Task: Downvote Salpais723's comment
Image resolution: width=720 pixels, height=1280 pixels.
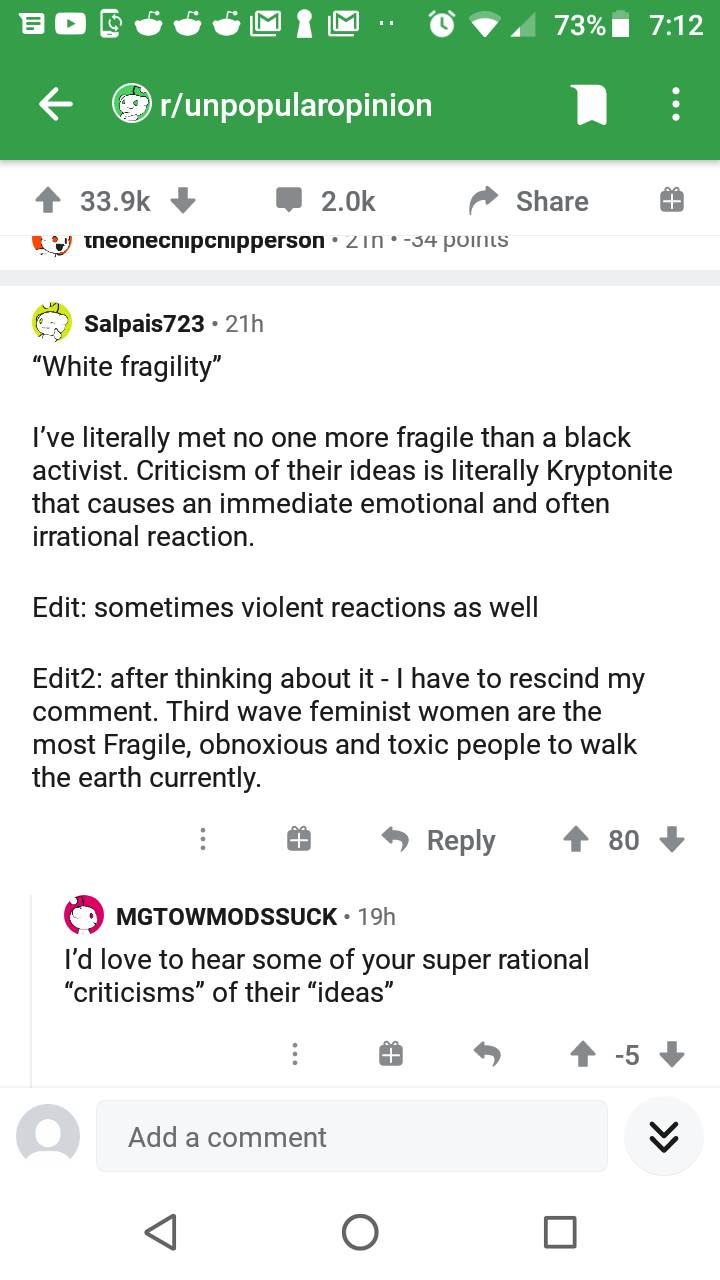Action: click(672, 839)
